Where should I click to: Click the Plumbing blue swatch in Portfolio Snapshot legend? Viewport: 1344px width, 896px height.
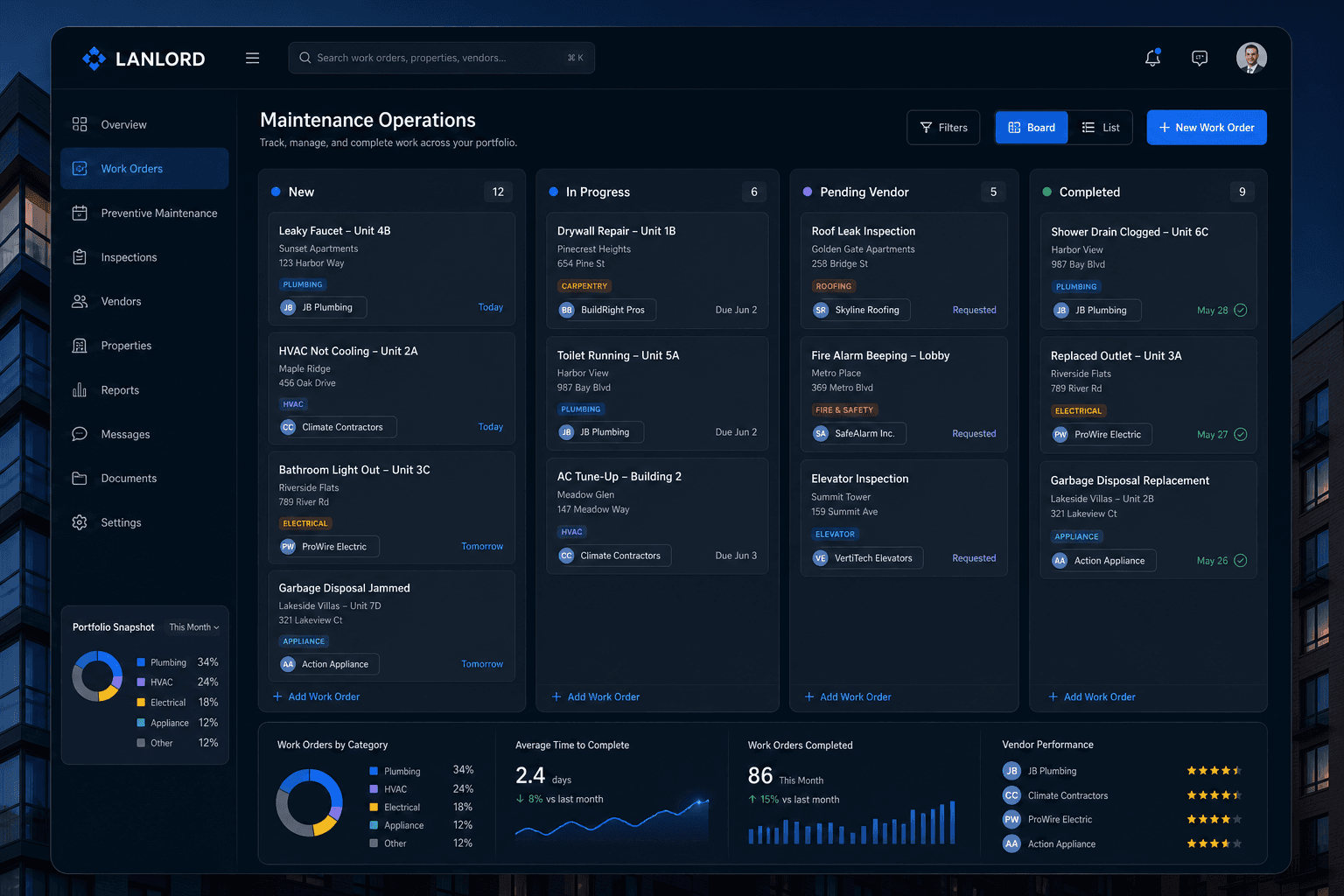click(x=141, y=662)
